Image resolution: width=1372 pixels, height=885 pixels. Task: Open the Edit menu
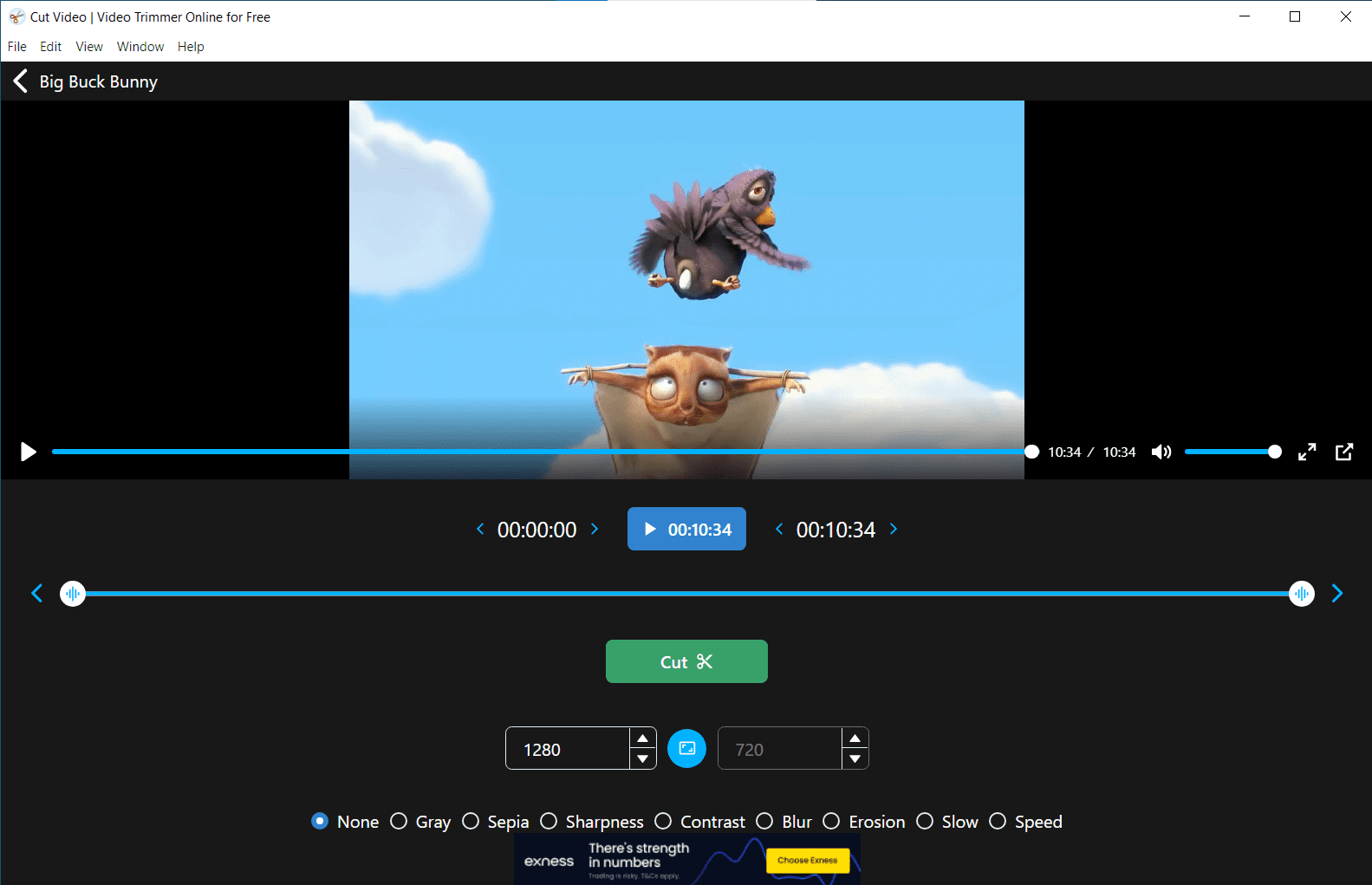pyautogui.click(x=50, y=47)
